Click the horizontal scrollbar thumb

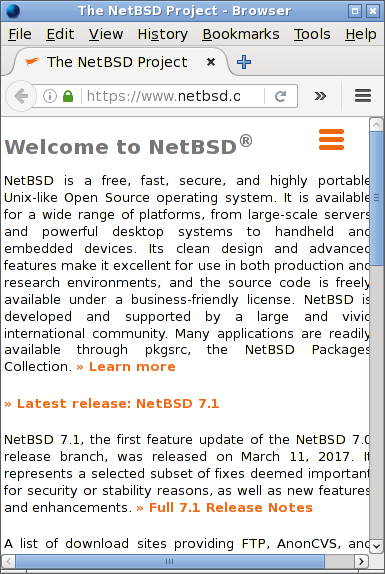click(169, 561)
